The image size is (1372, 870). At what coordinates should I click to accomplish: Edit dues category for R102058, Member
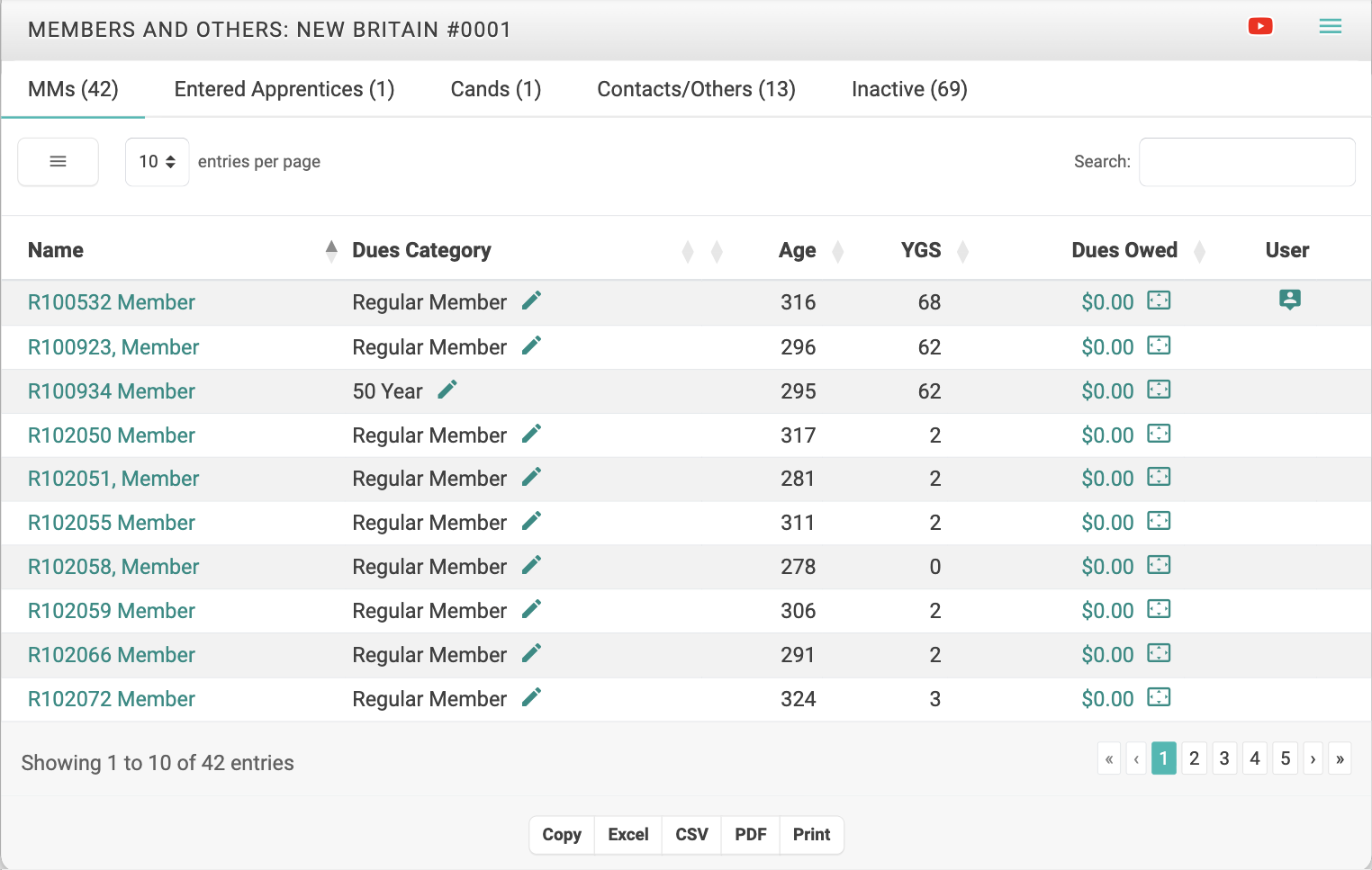(532, 564)
